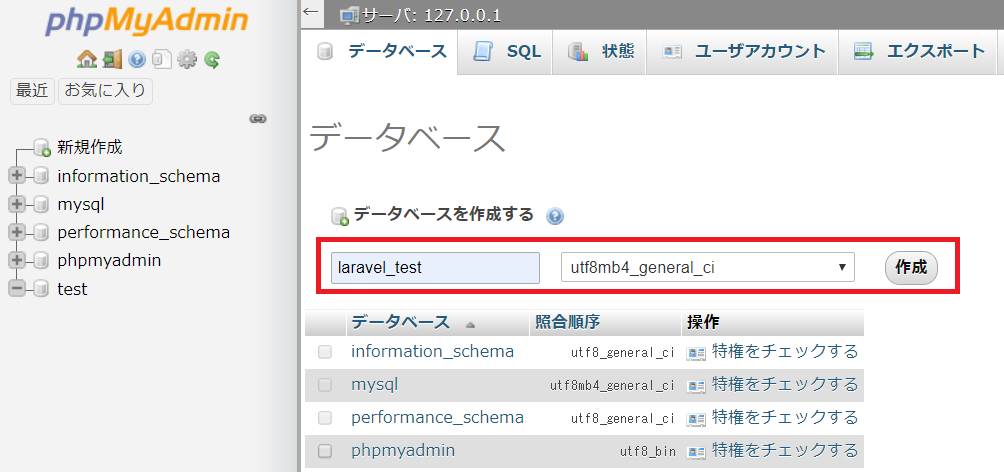Open the 状態 tab

[600, 51]
